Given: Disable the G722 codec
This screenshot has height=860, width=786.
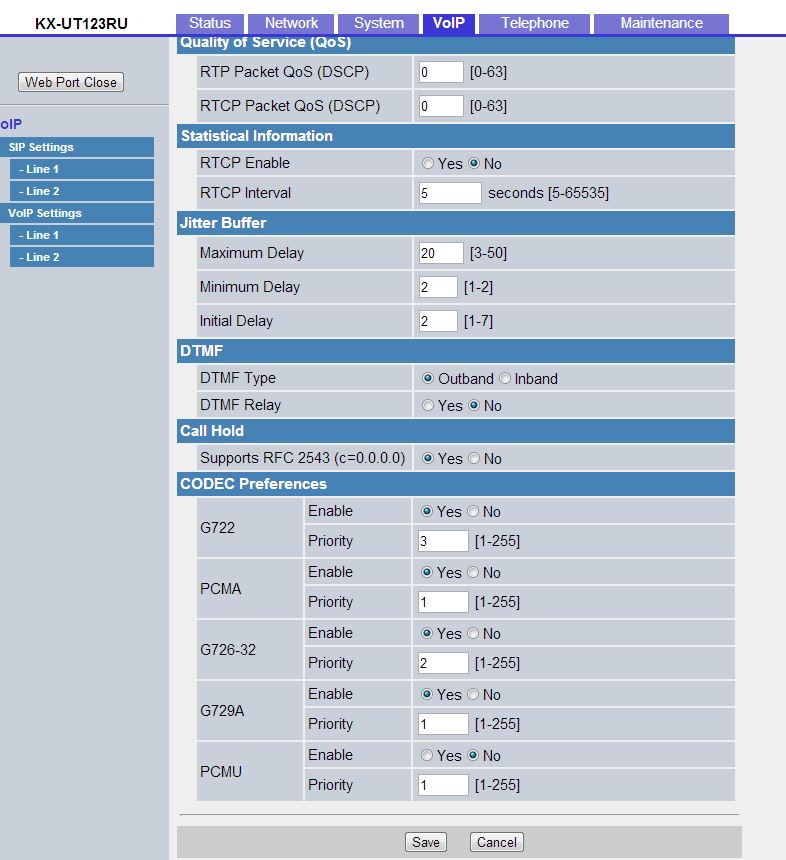Looking at the screenshot, I should [x=474, y=512].
